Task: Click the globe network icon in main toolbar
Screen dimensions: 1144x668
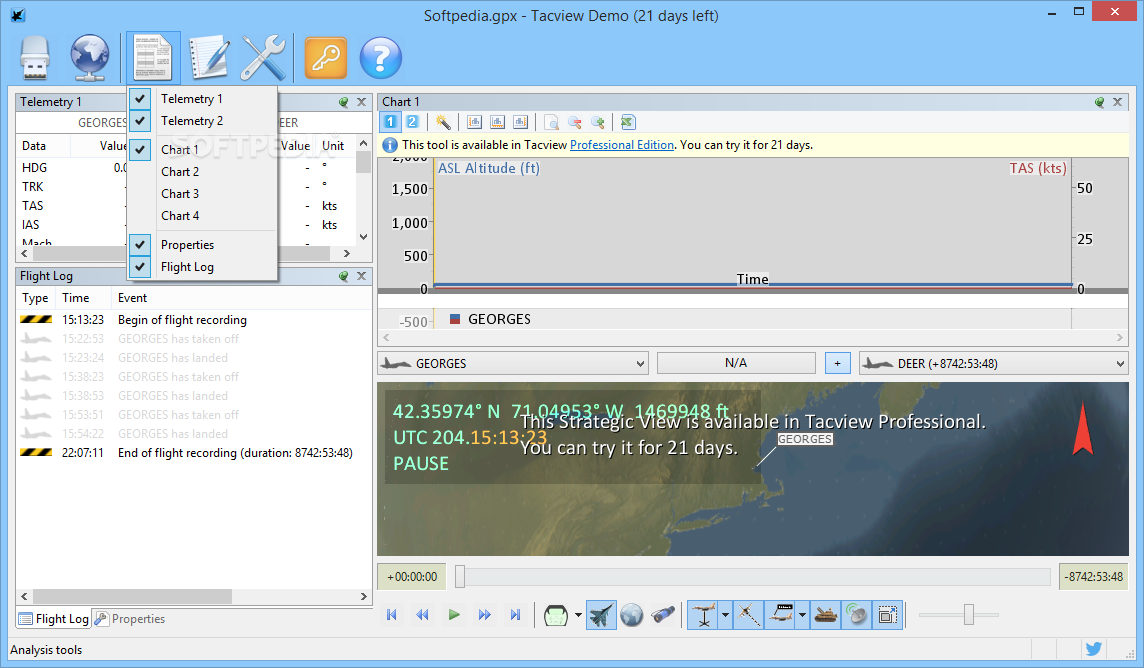Action: point(90,58)
